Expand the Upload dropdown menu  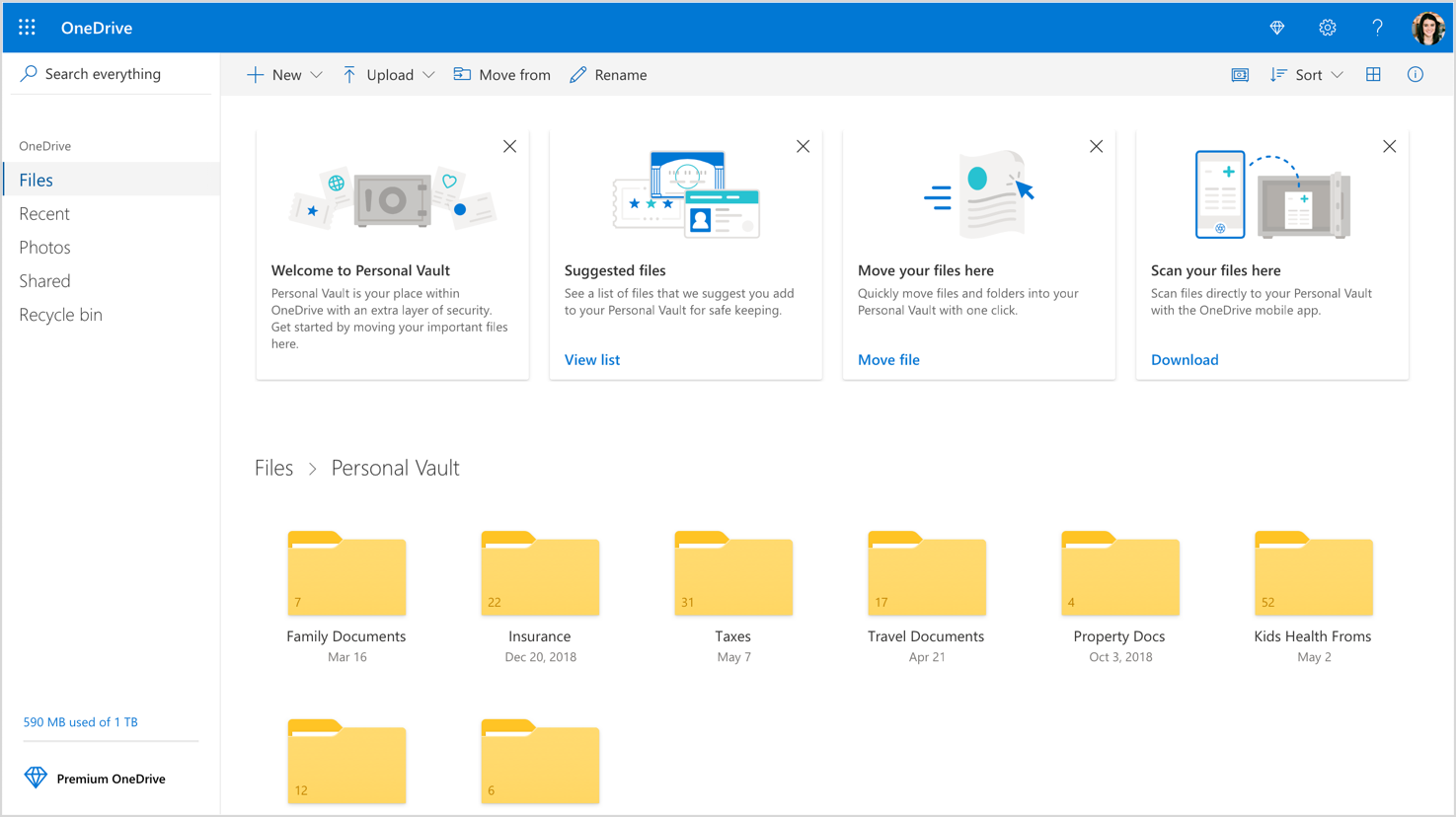pos(428,74)
